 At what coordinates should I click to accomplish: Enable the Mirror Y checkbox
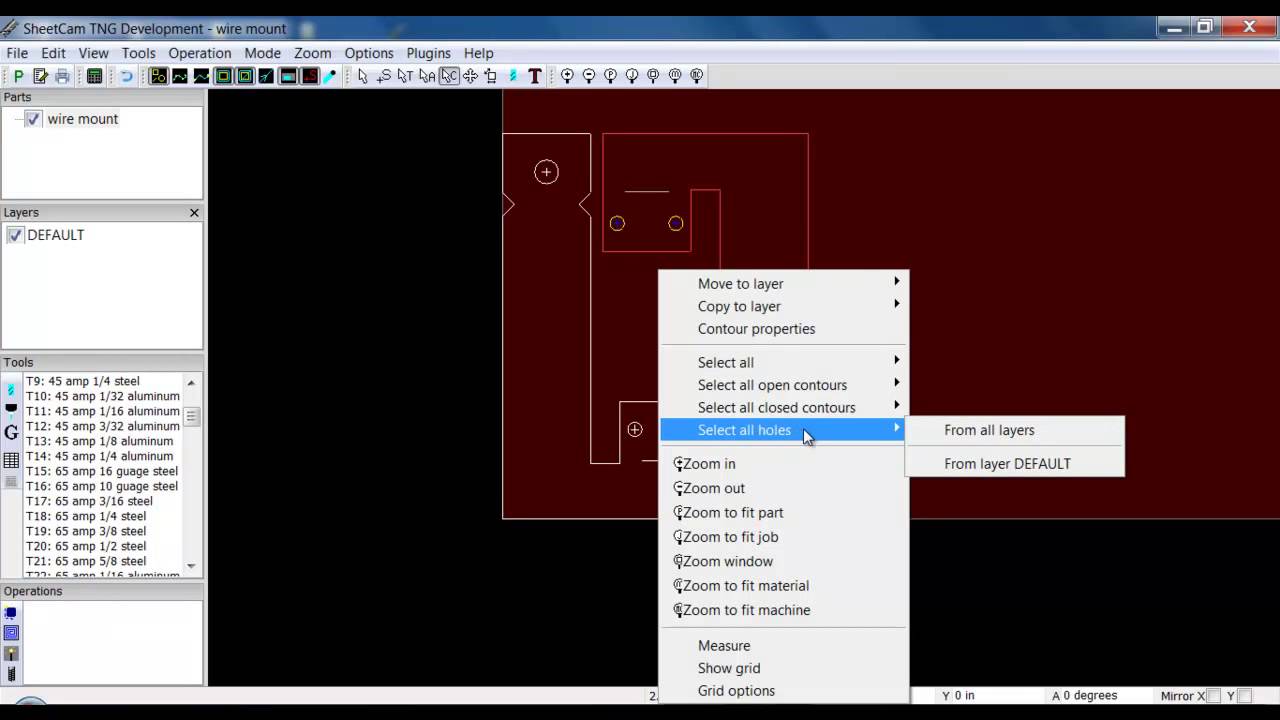pyautogui.click(x=1245, y=695)
